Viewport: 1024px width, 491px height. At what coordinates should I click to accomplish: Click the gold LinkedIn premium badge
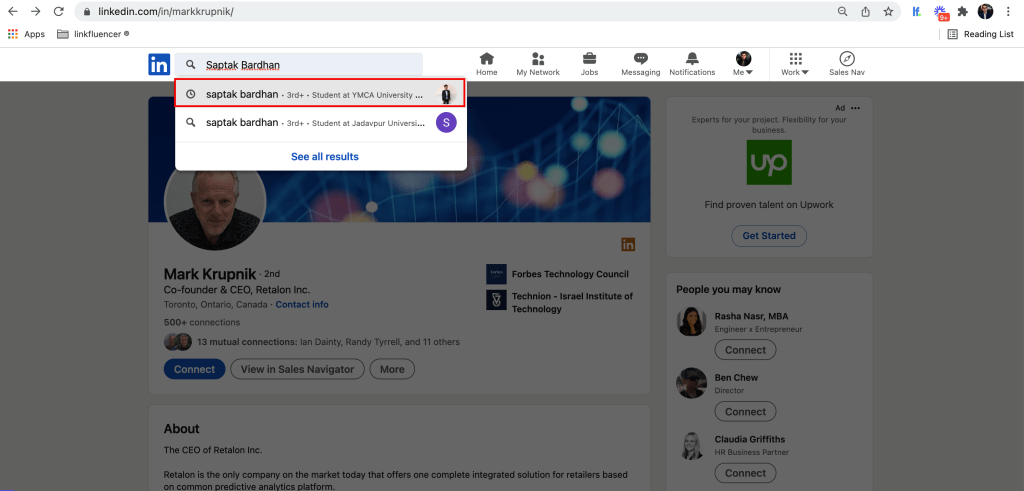[x=628, y=245]
